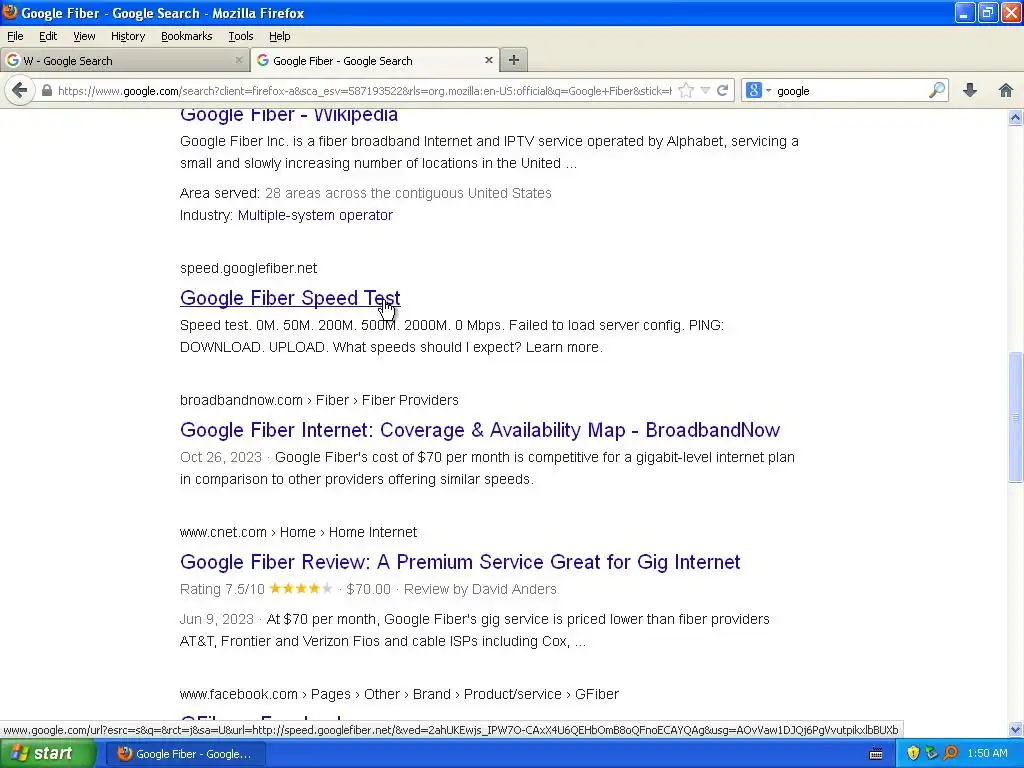The image size is (1024, 768).
Task: Open the History menu
Action: tap(128, 37)
